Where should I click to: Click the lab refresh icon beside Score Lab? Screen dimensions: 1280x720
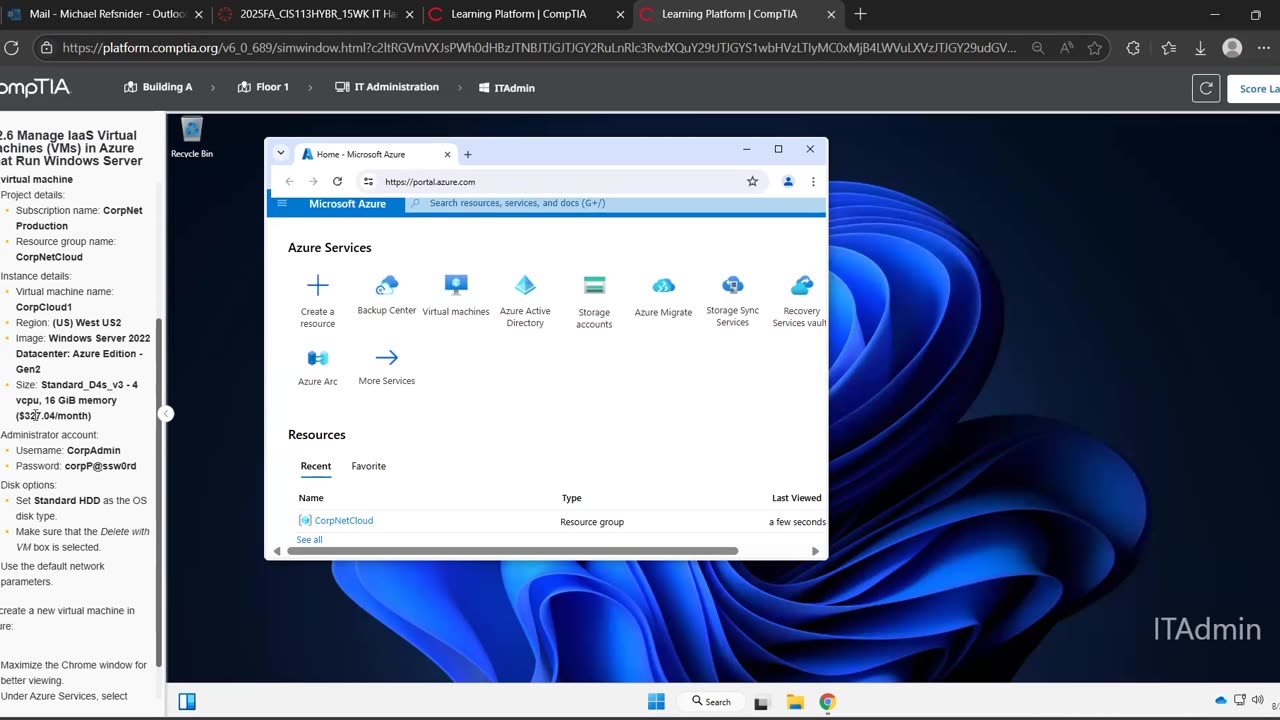pos(1206,88)
